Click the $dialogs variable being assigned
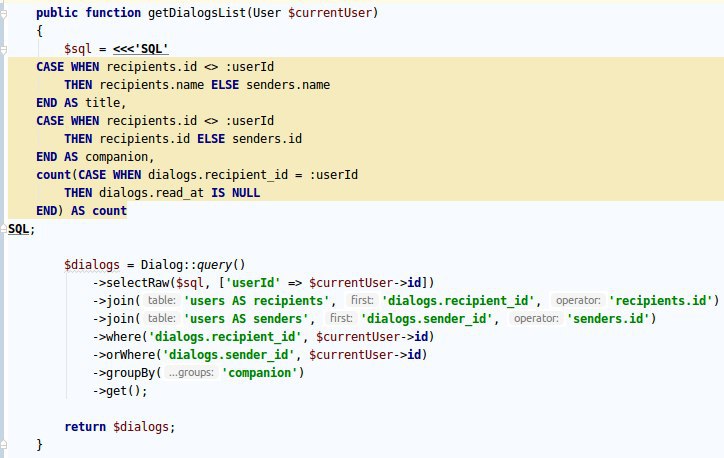Viewport: 724px width, 458px height. (x=92, y=265)
